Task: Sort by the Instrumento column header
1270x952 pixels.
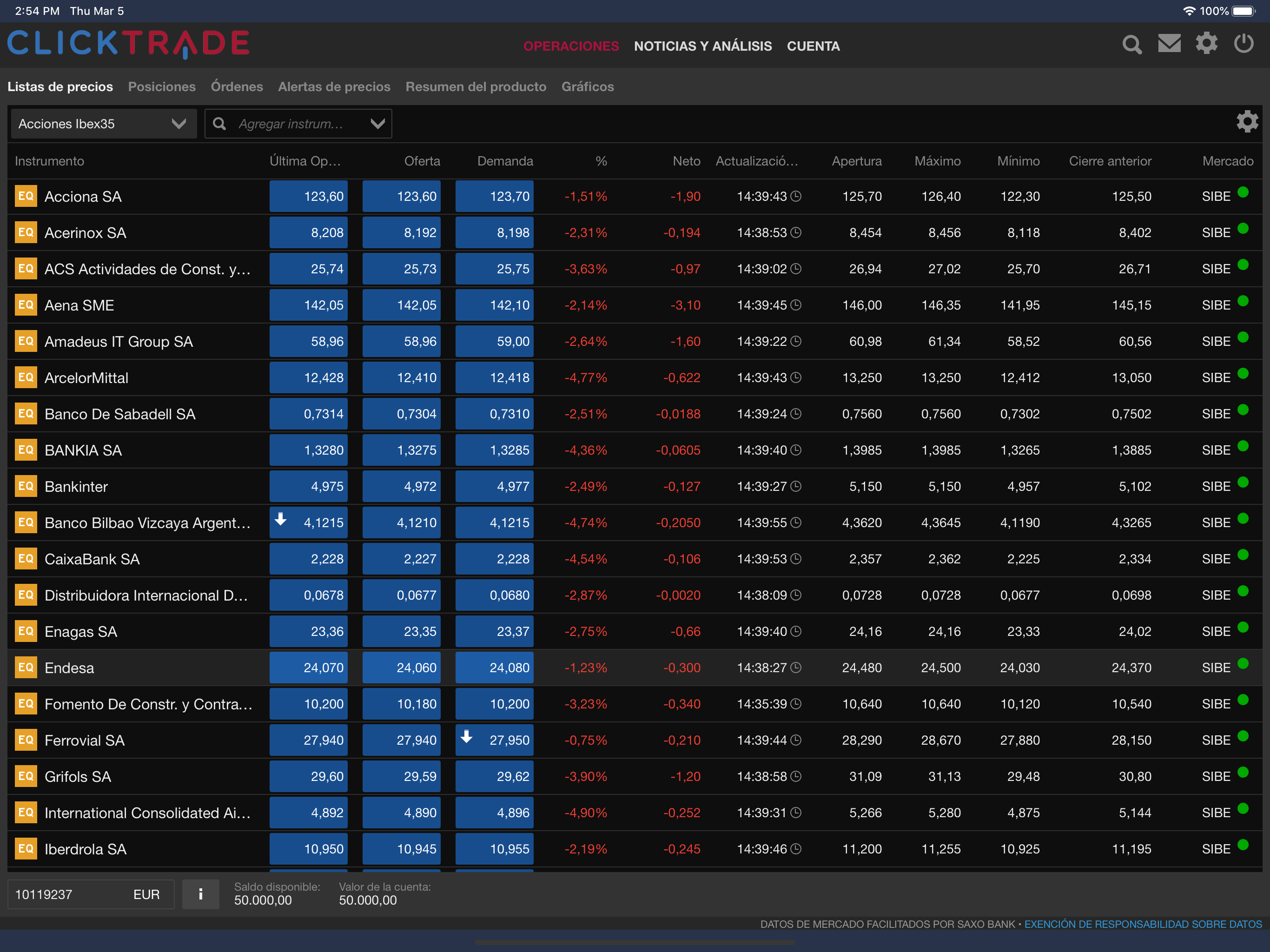Action: point(49,161)
